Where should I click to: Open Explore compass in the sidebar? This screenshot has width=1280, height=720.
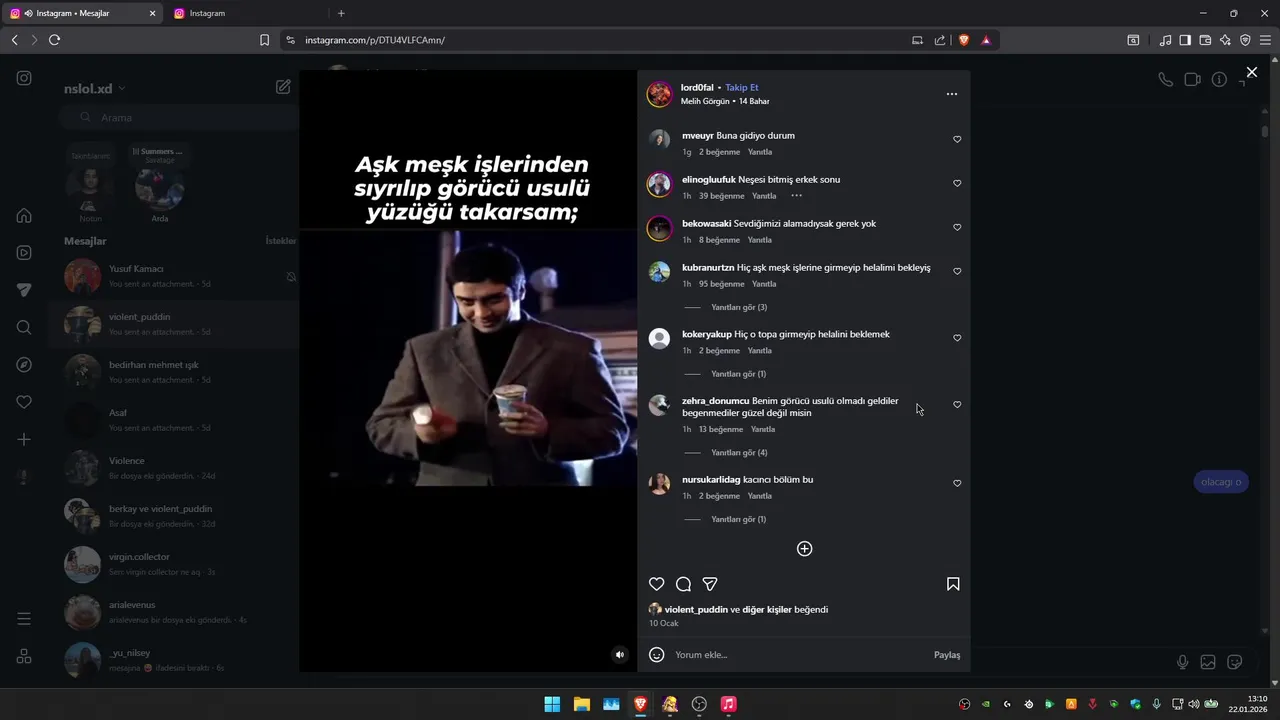(24, 365)
